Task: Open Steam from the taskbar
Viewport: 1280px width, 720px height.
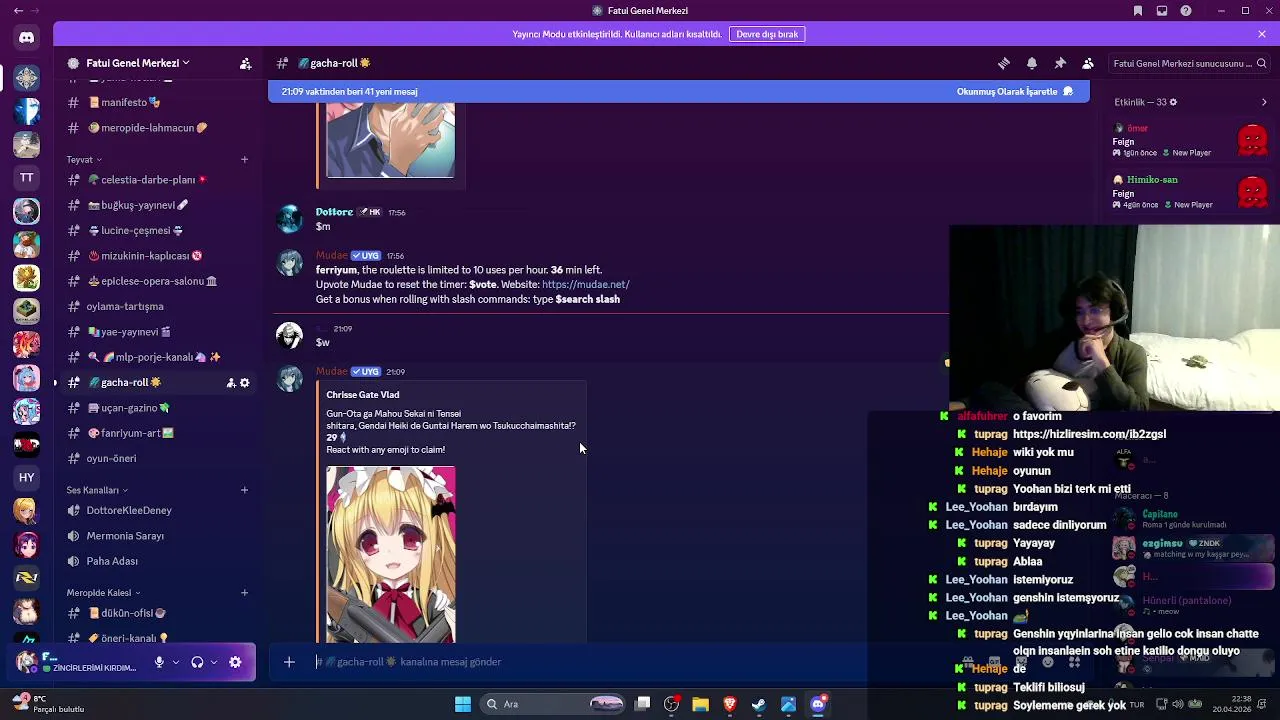Action: [x=759, y=704]
